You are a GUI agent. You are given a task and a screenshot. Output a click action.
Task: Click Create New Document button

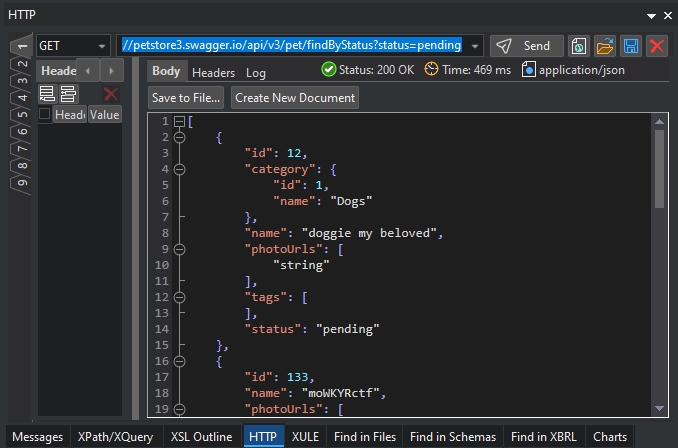295,98
